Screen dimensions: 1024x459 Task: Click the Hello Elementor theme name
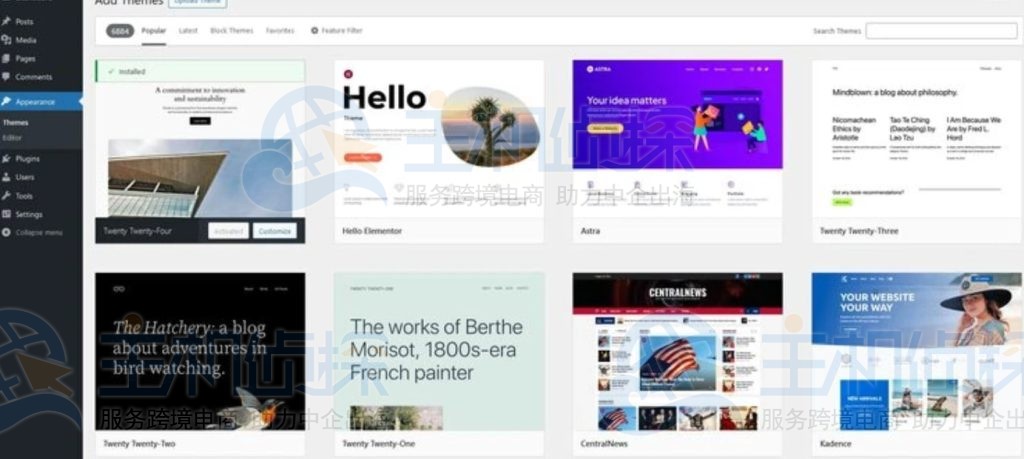372,231
